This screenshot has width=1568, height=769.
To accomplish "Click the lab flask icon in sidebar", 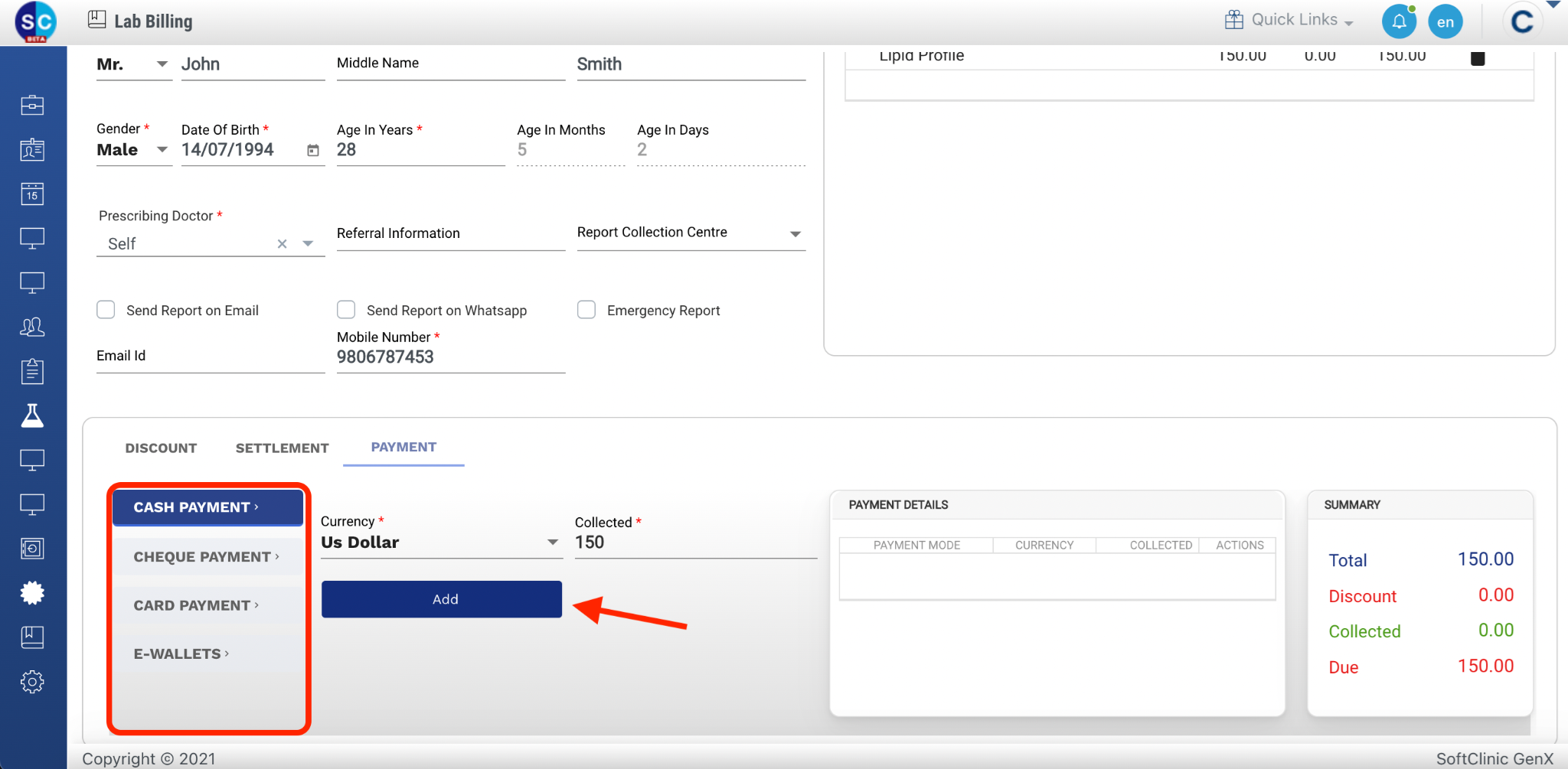I will coord(32,415).
